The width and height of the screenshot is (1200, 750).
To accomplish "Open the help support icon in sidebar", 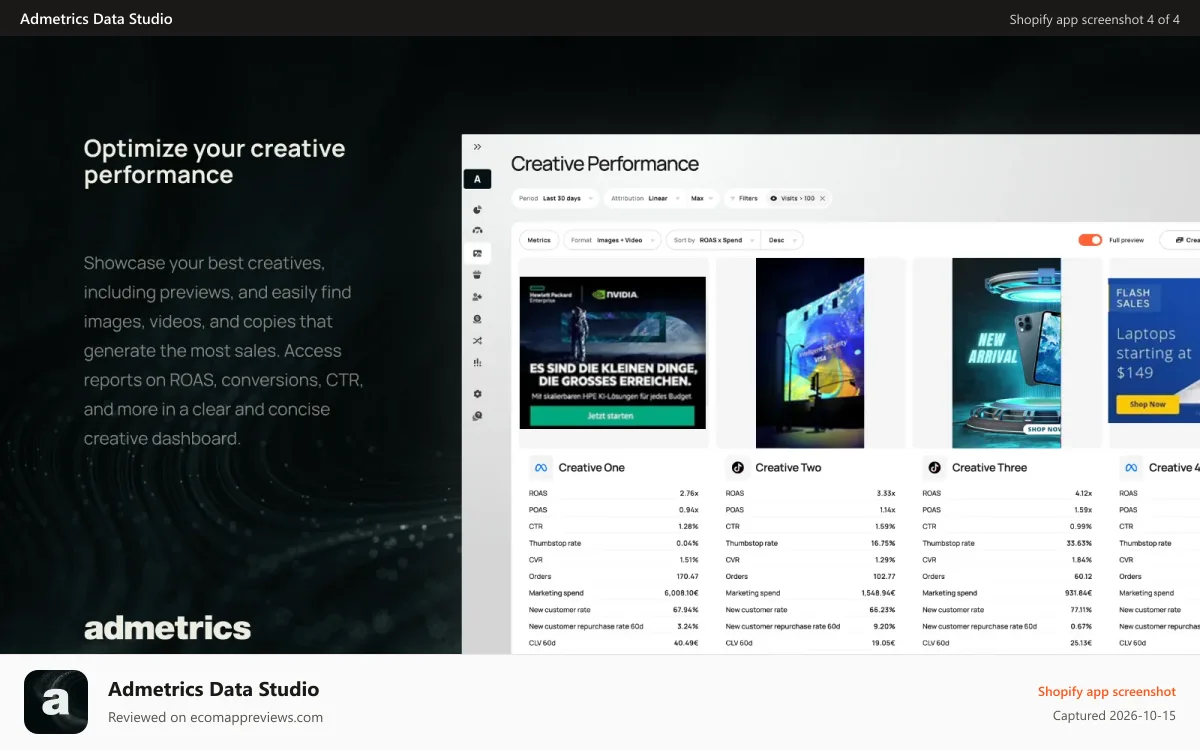I will [477, 416].
